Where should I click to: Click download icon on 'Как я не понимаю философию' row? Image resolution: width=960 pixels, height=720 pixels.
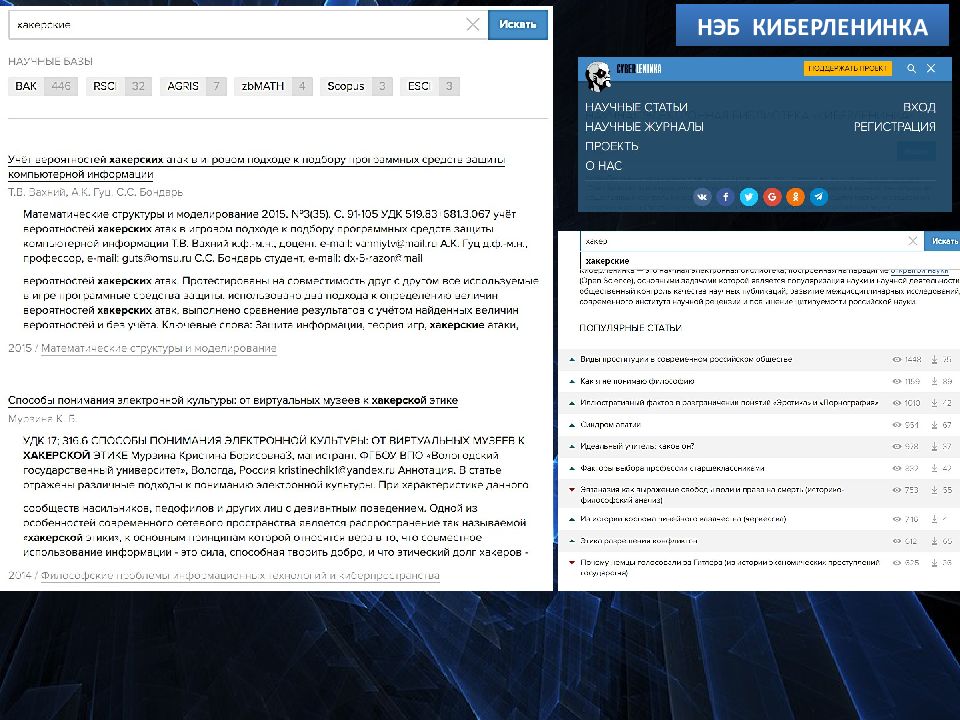pyautogui.click(x=934, y=381)
